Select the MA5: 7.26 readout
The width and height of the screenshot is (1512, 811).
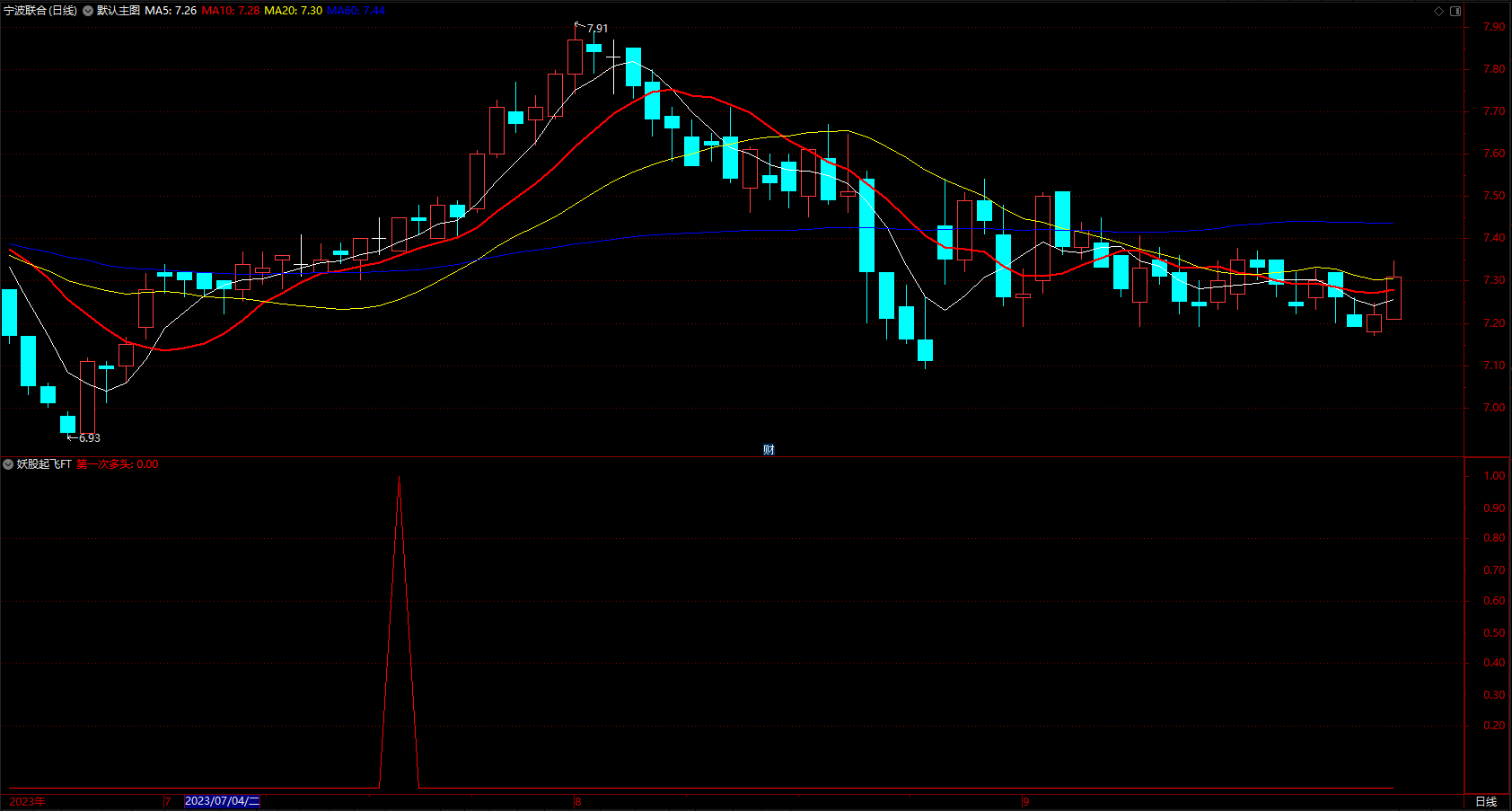[171, 11]
